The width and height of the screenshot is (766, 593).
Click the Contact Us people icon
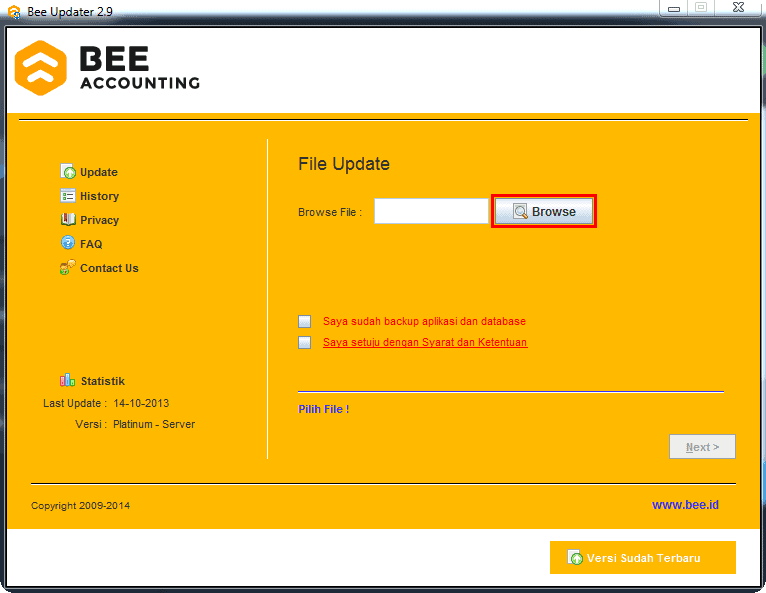coord(68,267)
